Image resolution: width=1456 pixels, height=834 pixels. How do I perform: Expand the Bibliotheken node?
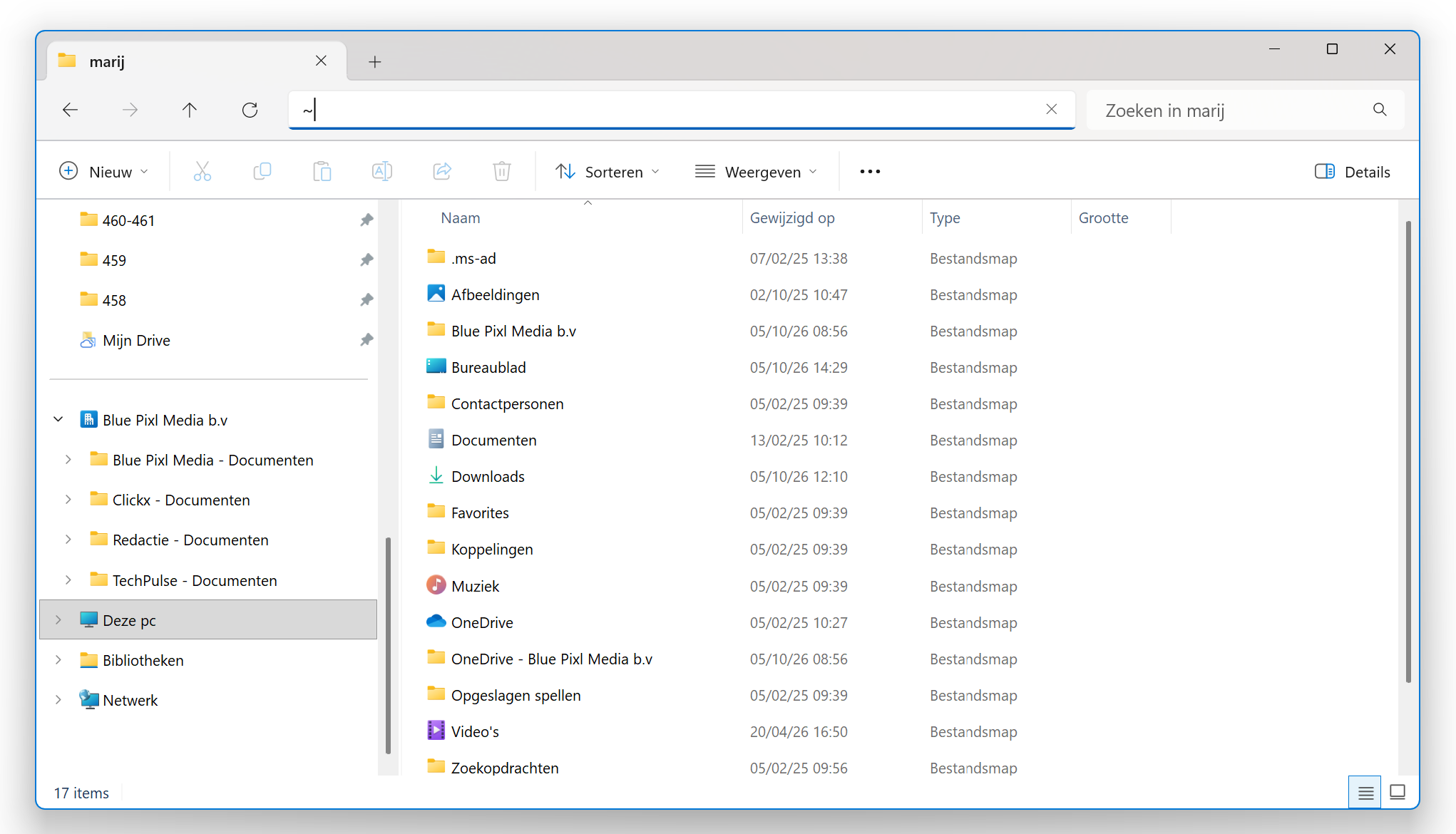[58, 660]
